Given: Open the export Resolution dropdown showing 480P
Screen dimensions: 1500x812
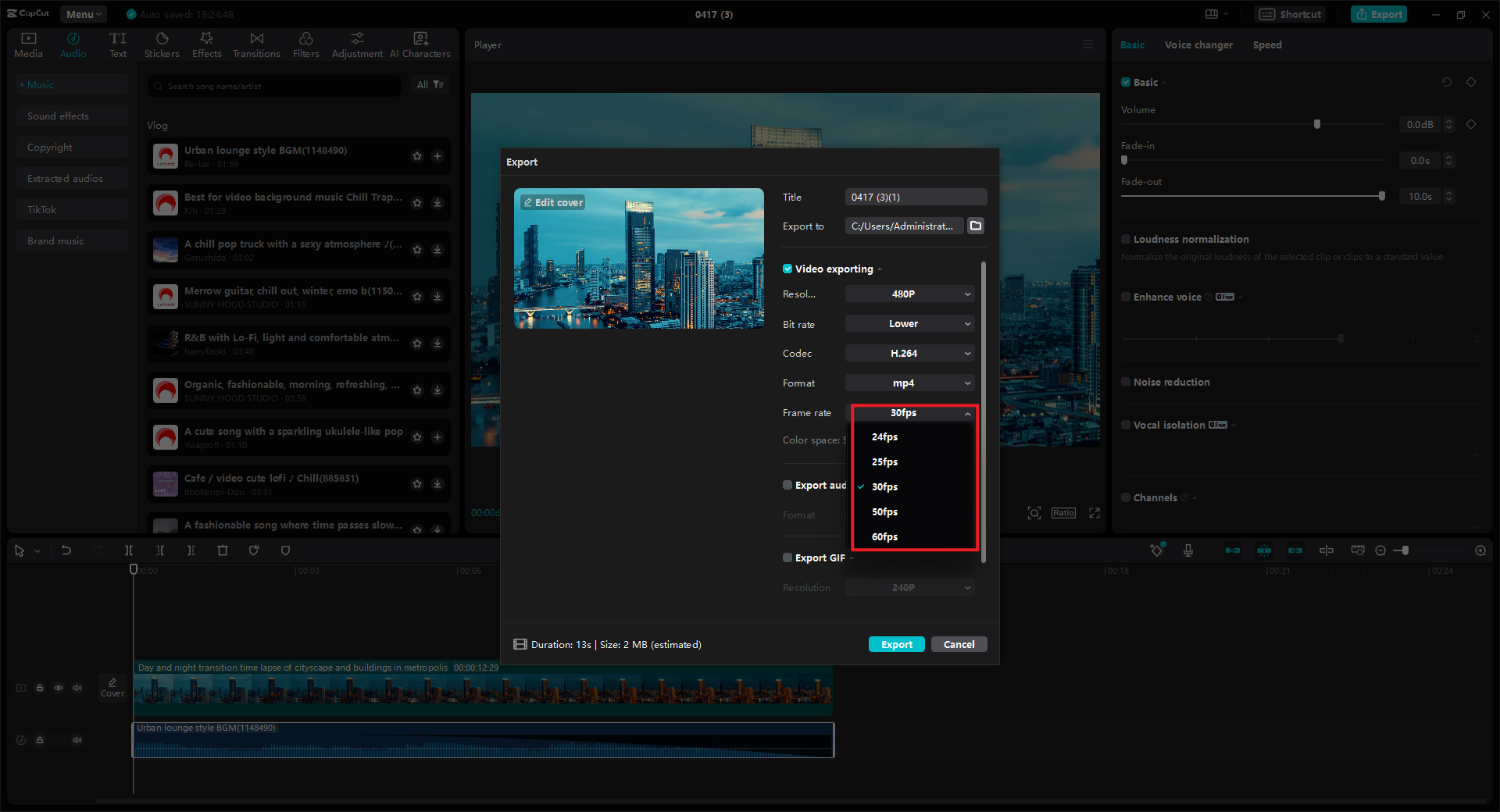Looking at the screenshot, I should (x=909, y=294).
